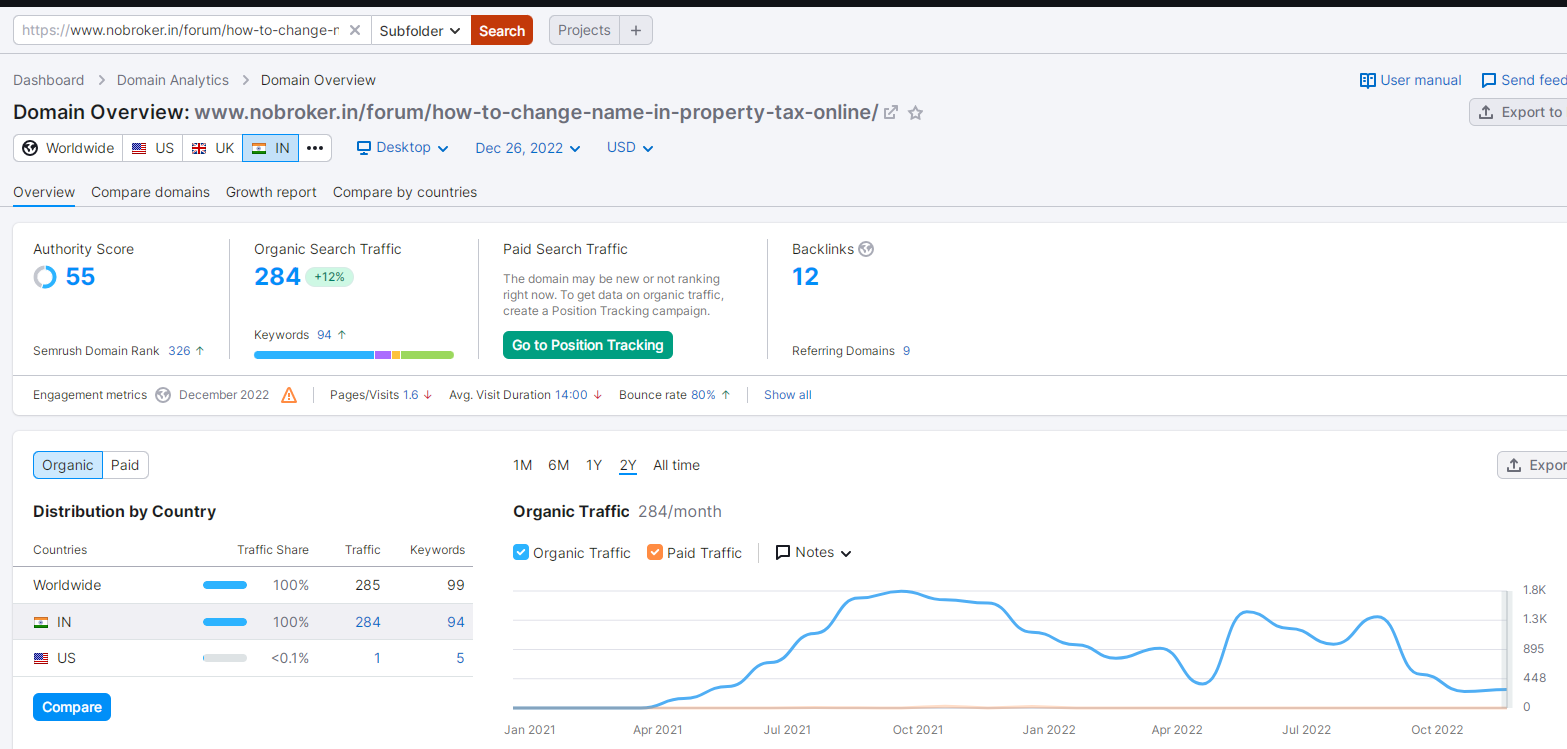Click US row keywords value 5
1567x749 pixels.
click(460, 658)
